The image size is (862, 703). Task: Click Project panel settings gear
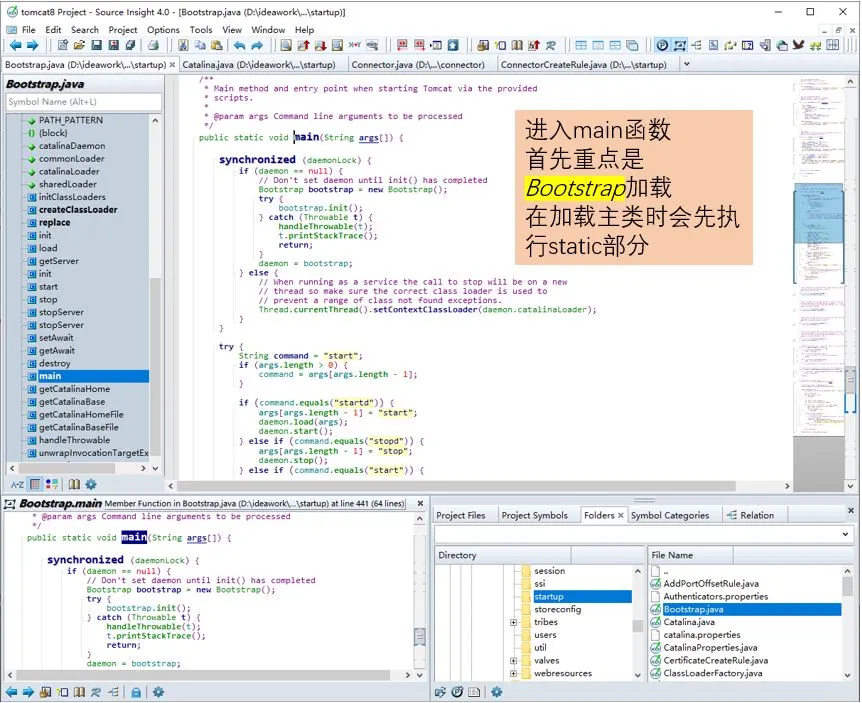coord(496,692)
